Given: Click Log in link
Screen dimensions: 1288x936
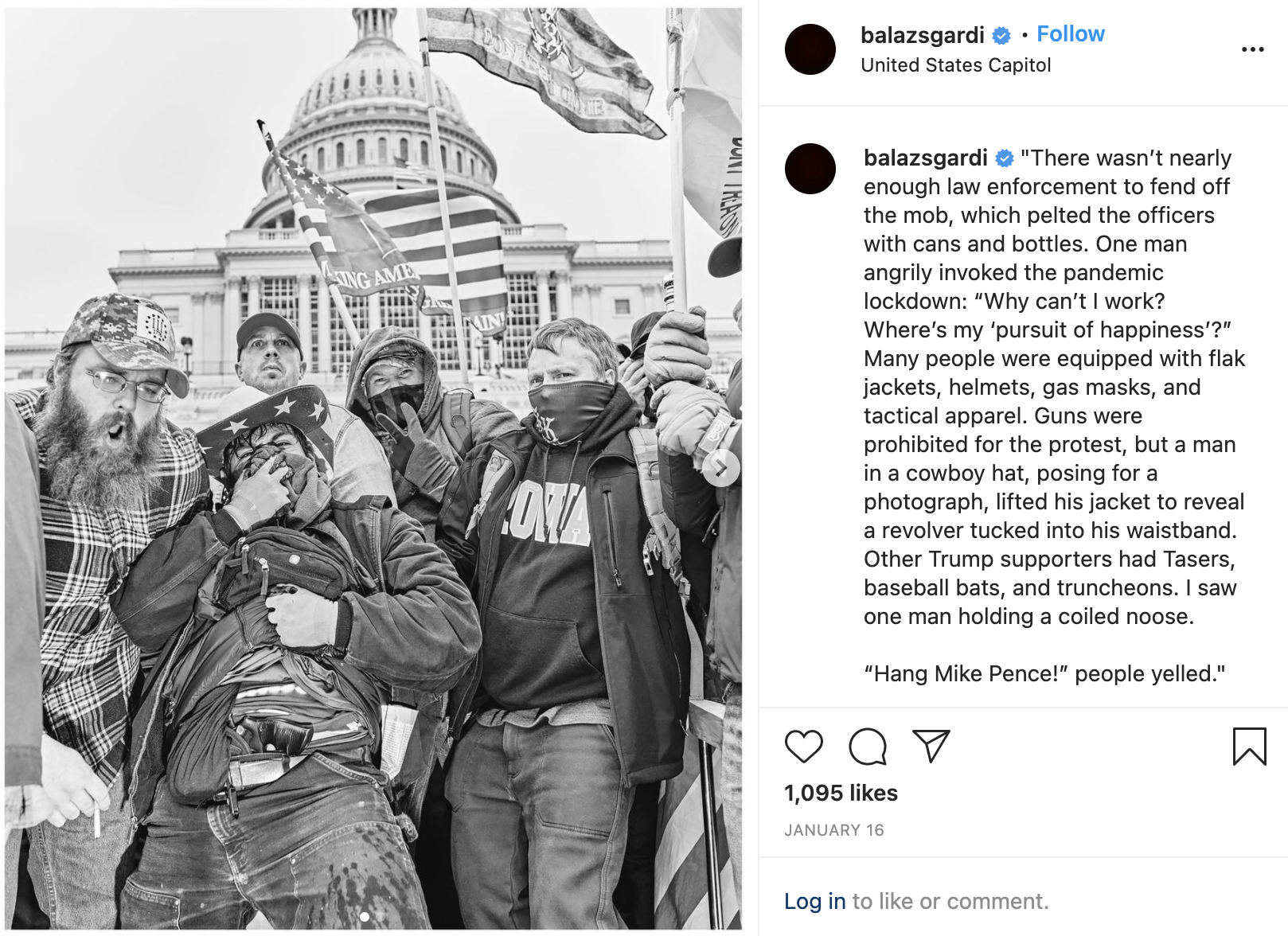Looking at the screenshot, I should click(814, 901).
